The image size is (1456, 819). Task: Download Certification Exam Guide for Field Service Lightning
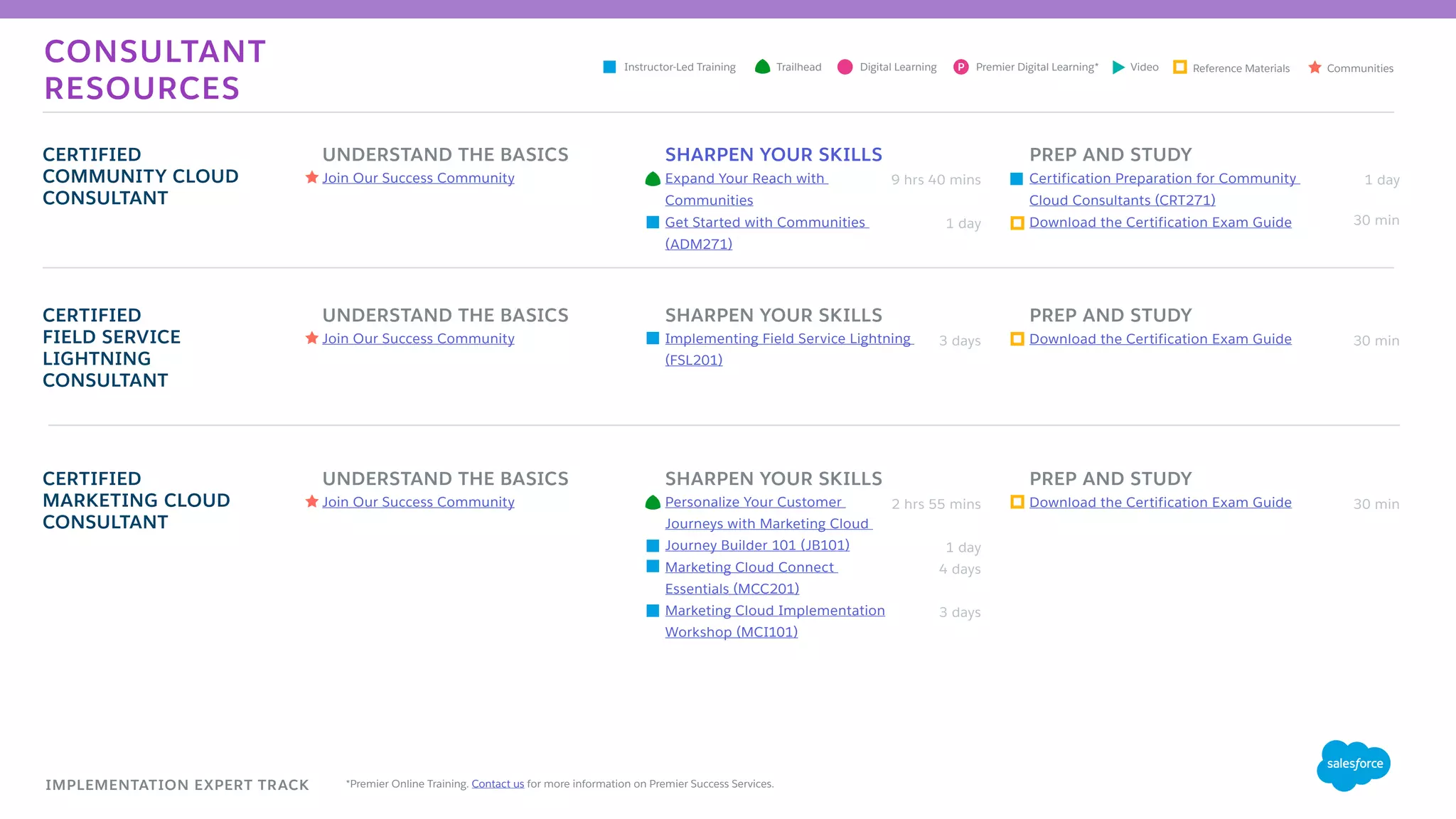click(x=1160, y=339)
